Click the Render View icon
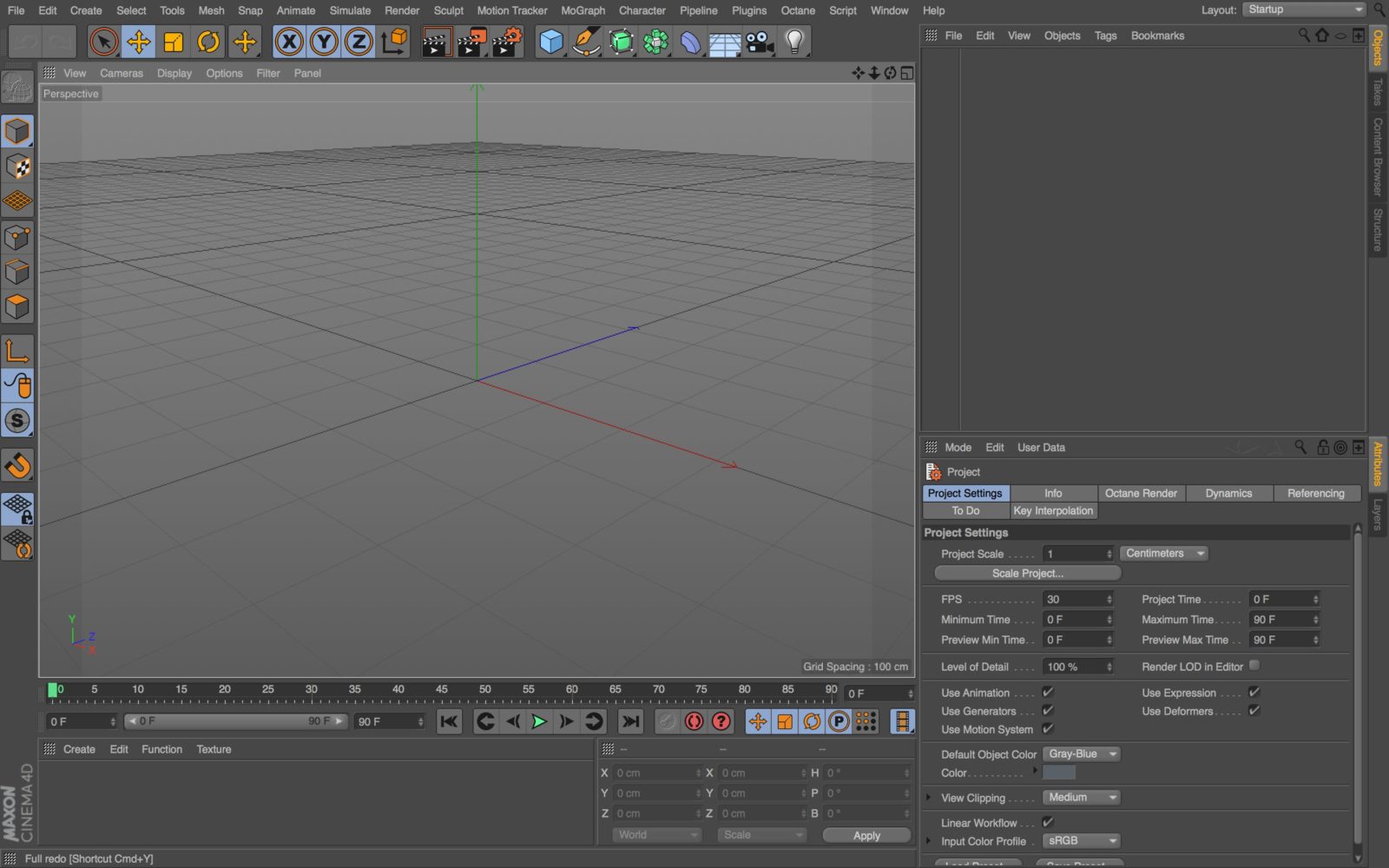This screenshot has width=1389, height=868. [437, 41]
